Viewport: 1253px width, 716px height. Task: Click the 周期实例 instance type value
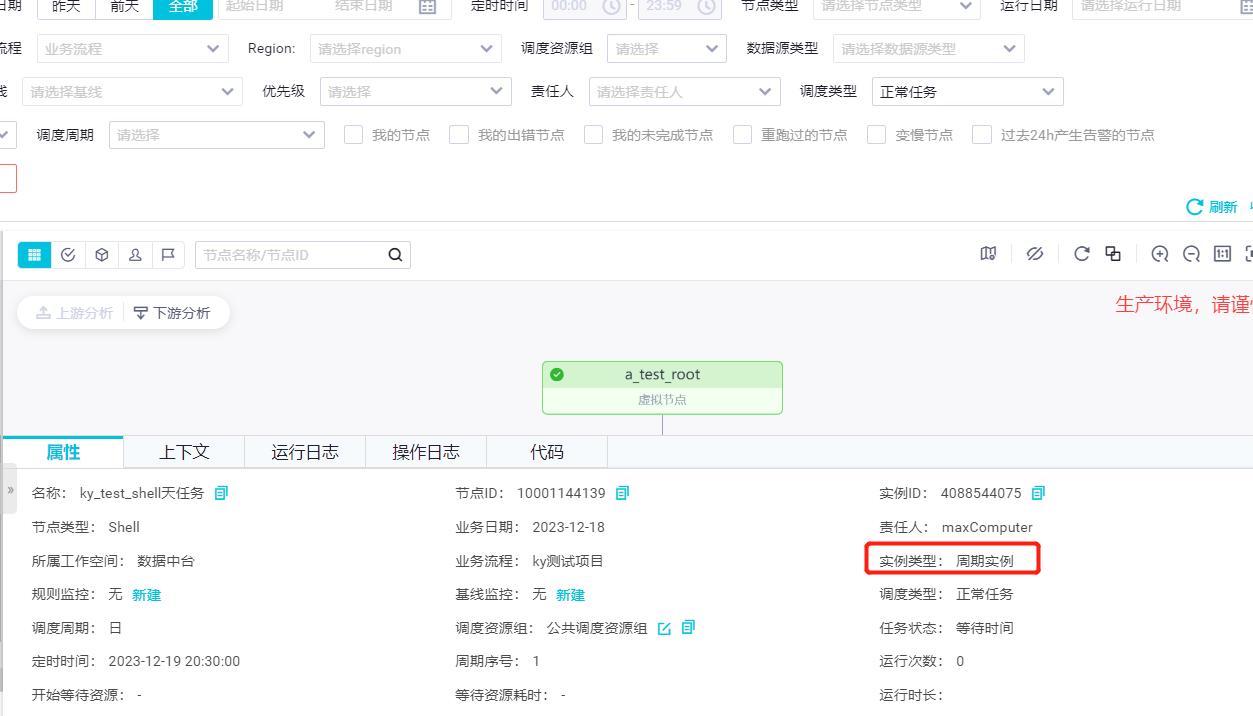coord(985,561)
